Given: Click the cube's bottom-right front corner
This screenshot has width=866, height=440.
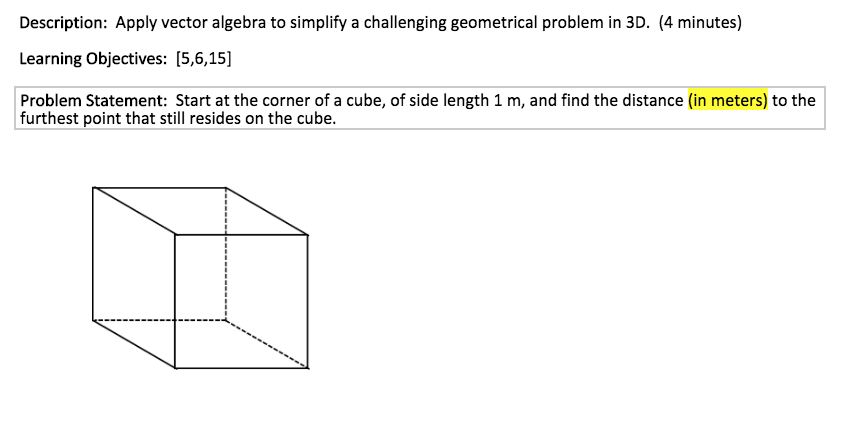Looking at the screenshot, I should (x=307, y=367).
